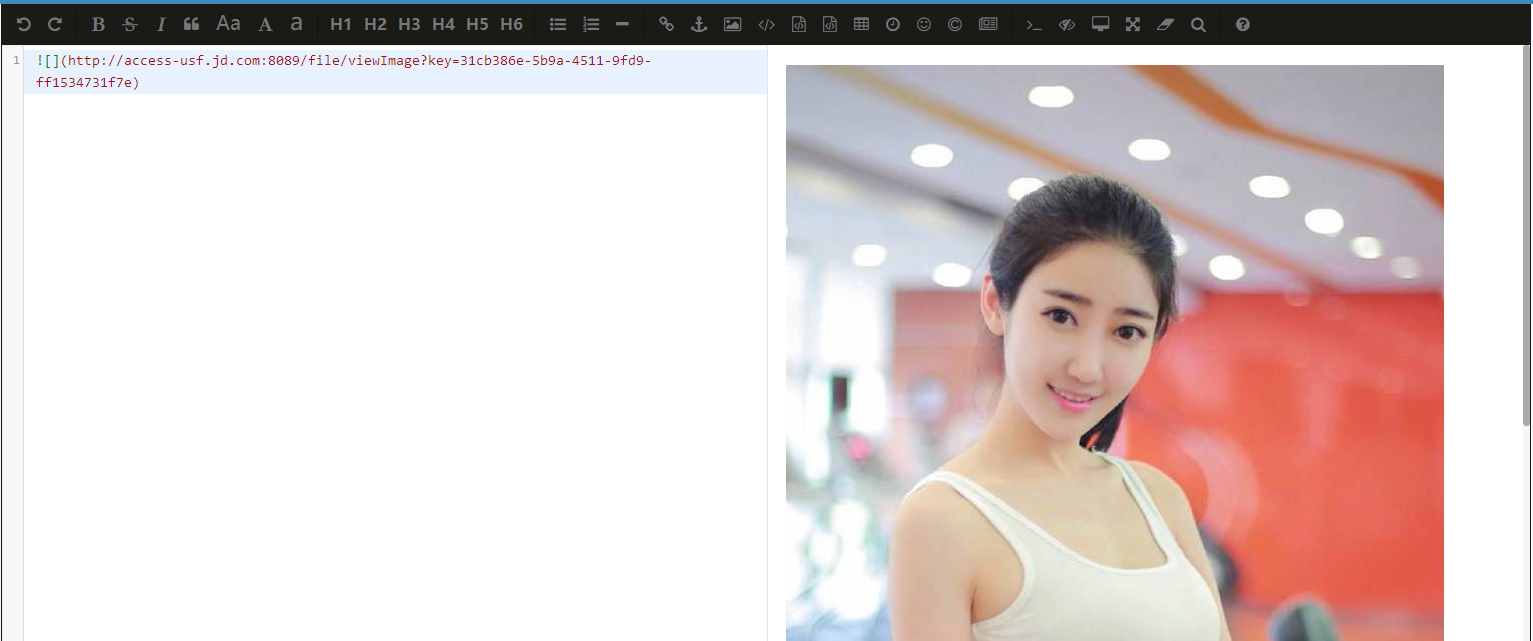Open the insert link dialog via chain icon
Viewport: 1533px width, 641px height.
tap(667, 24)
